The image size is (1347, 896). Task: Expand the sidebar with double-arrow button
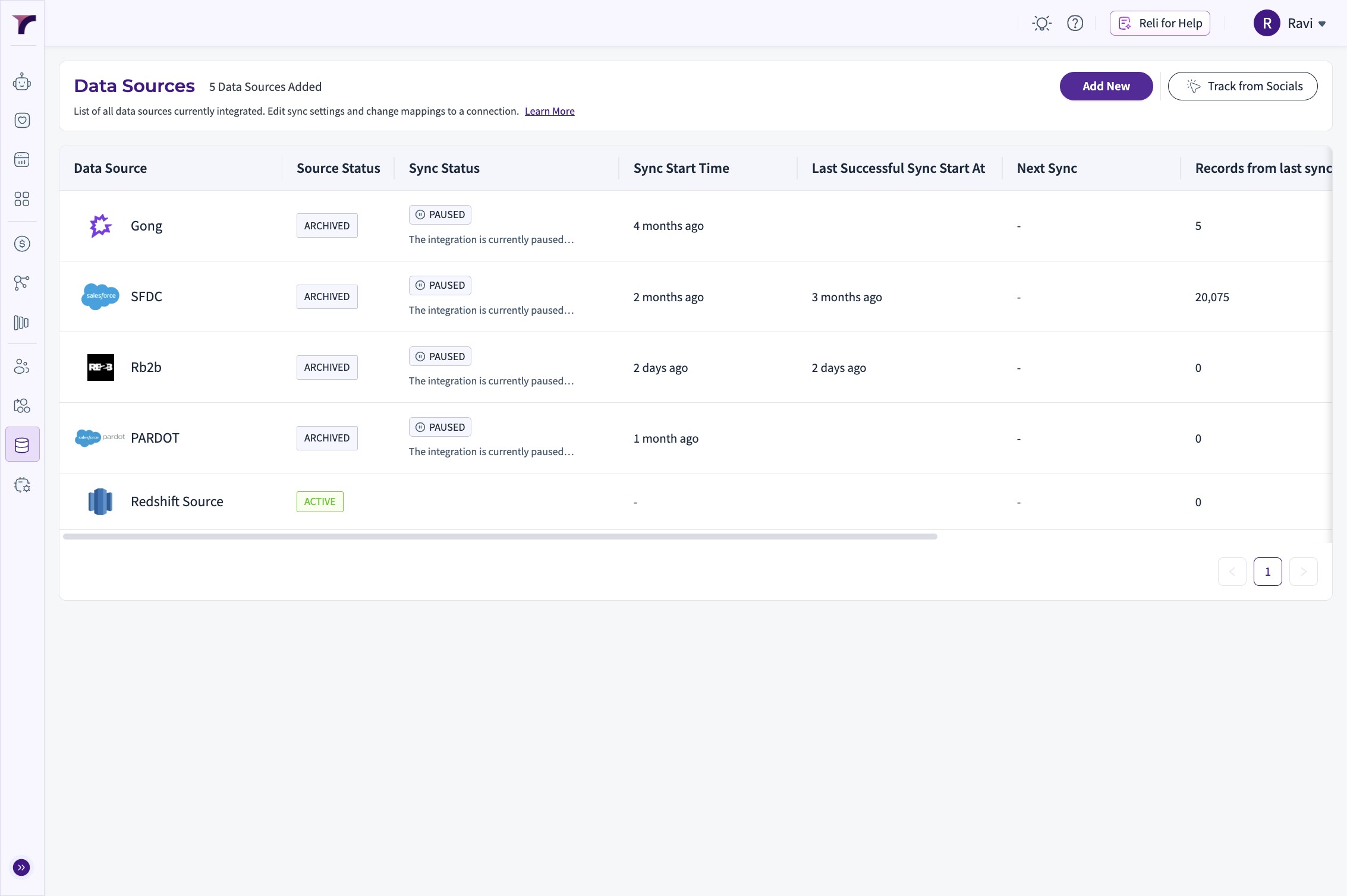pyautogui.click(x=21, y=867)
